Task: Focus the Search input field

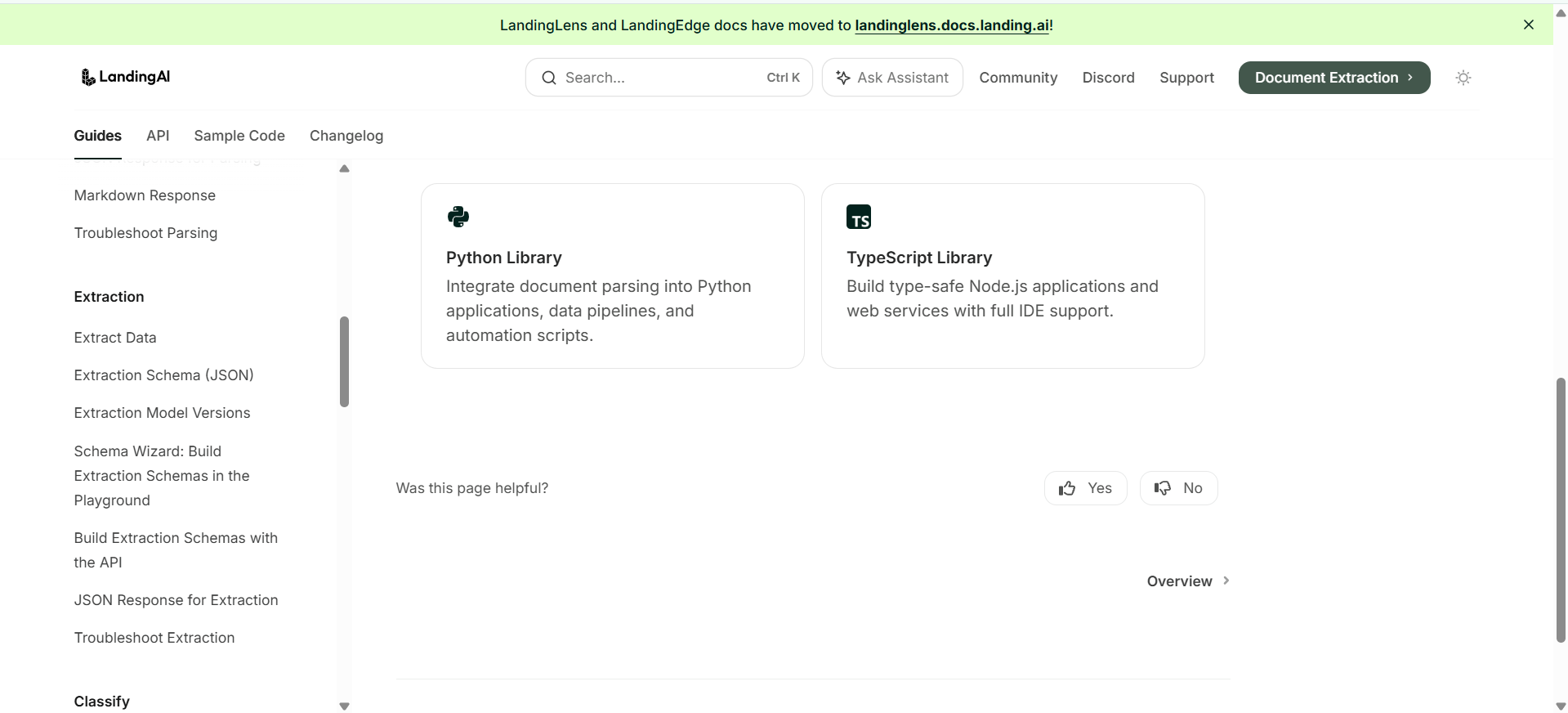Action: [x=668, y=78]
